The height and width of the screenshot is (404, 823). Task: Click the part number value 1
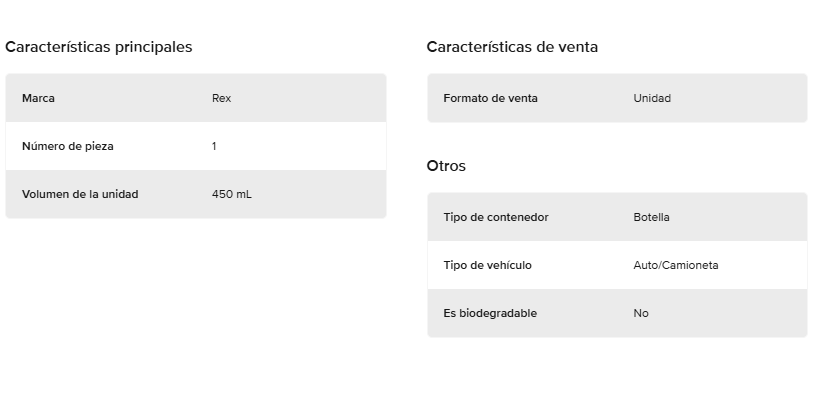click(214, 146)
